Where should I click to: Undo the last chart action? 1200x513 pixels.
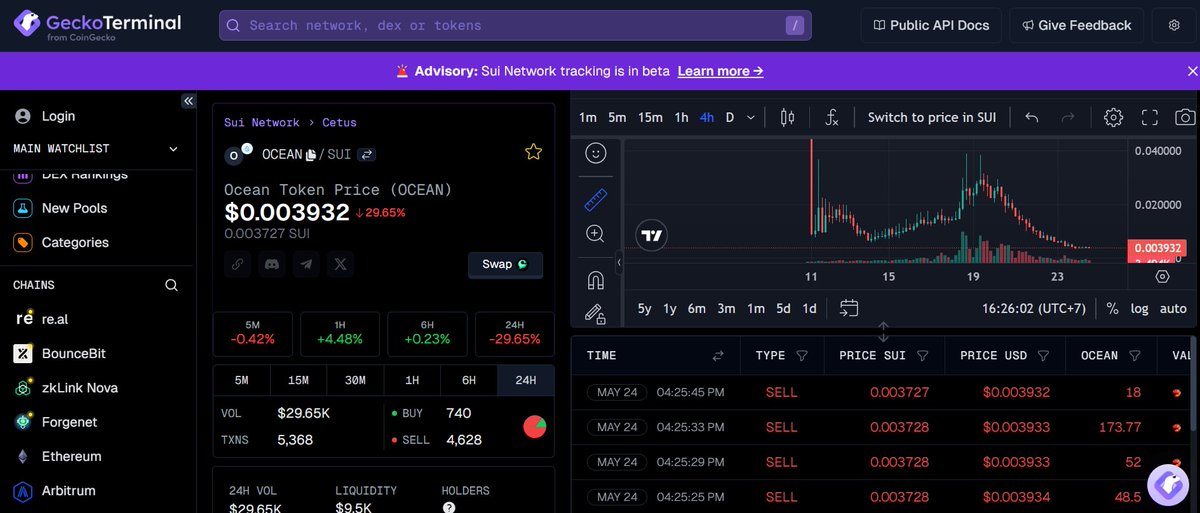[x=1032, y=117]
